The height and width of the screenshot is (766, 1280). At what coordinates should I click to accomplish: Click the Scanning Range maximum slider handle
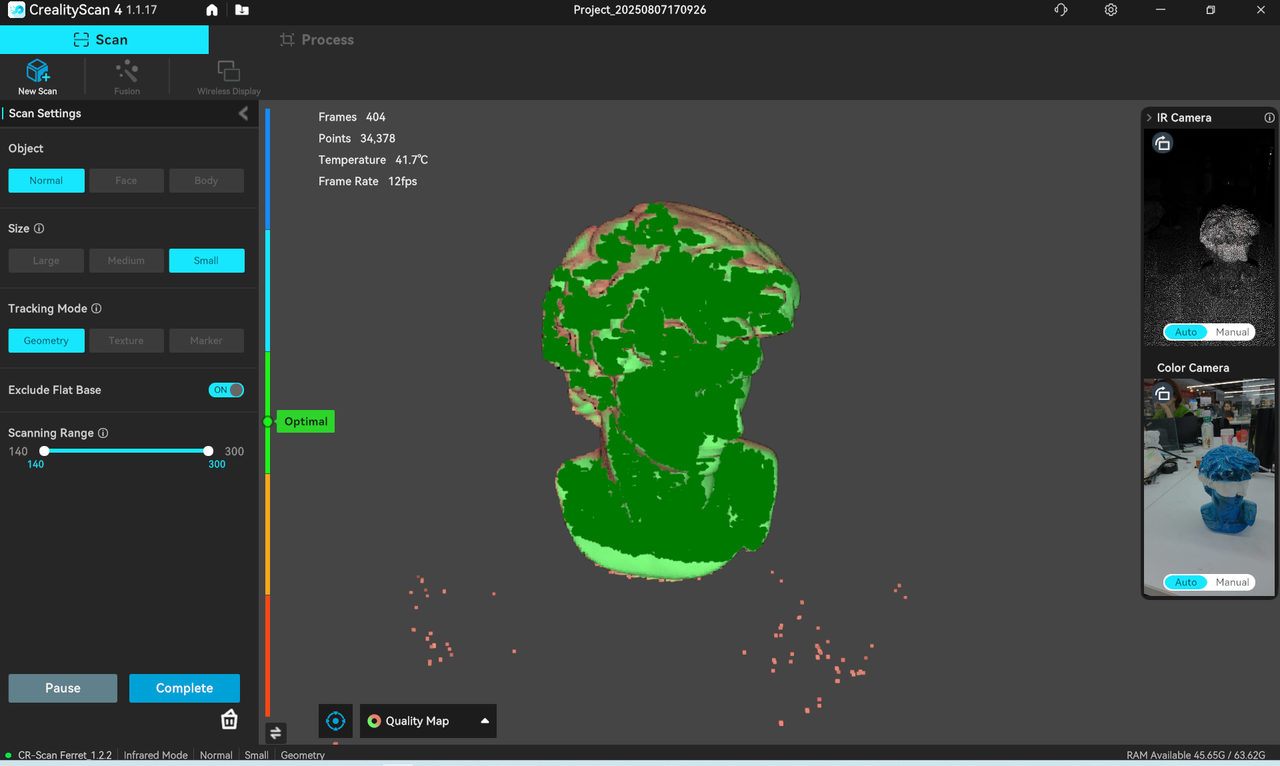[208, 451]
